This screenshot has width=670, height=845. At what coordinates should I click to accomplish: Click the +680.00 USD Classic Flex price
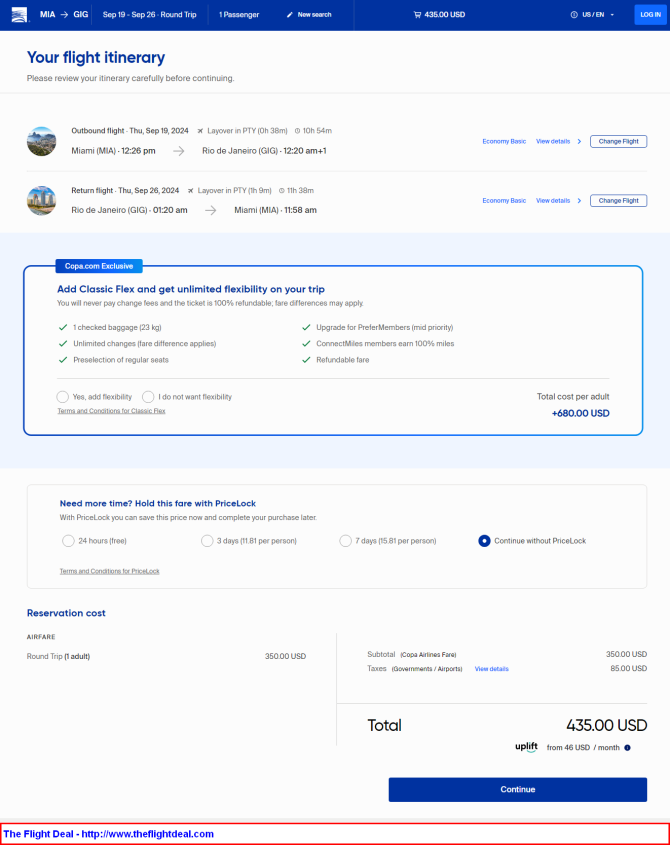pos(580,413)
